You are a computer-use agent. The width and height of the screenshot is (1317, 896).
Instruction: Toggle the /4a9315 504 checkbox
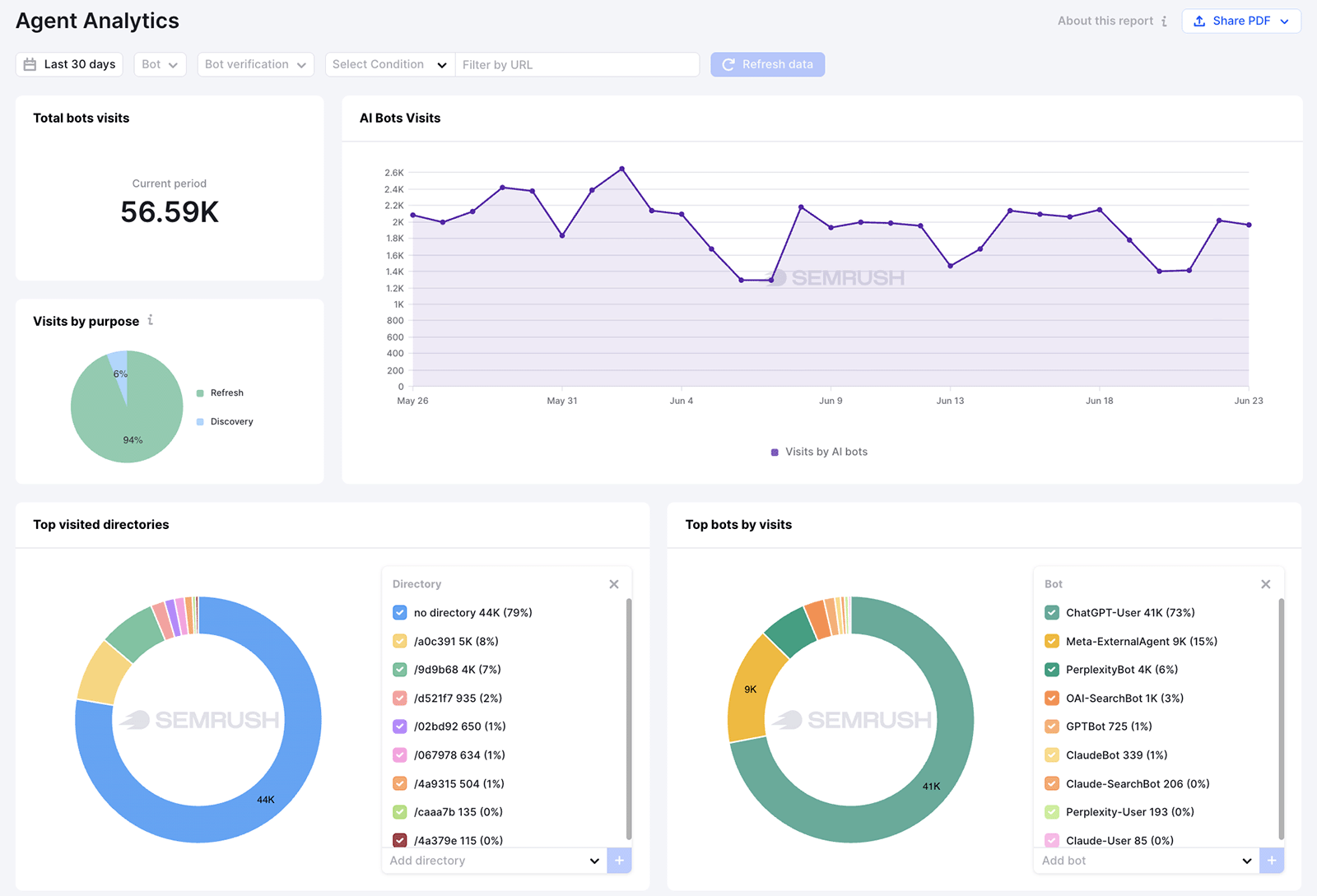[400, 783]
